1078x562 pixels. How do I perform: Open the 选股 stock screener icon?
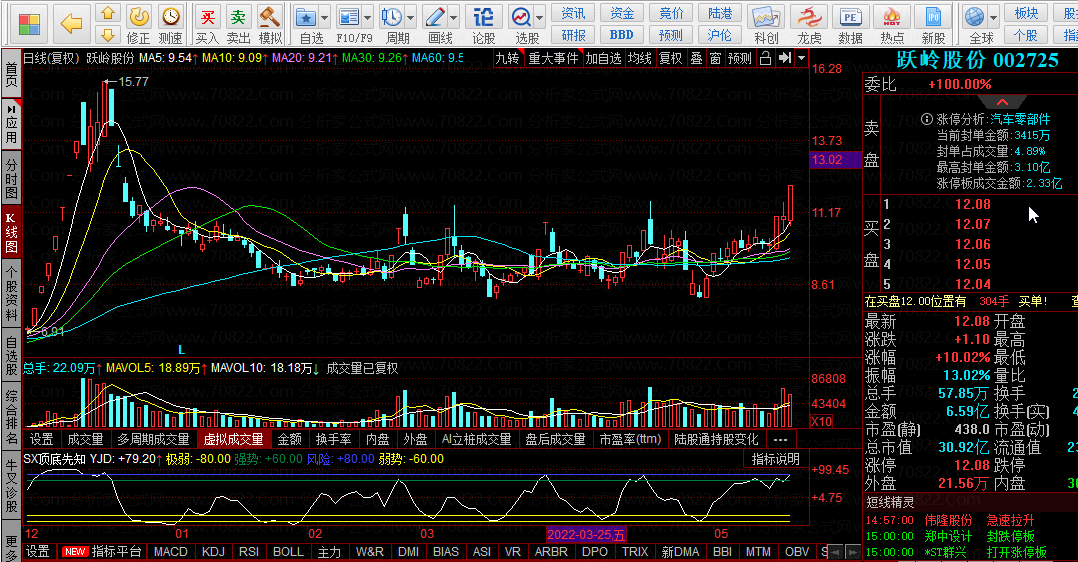521,17
